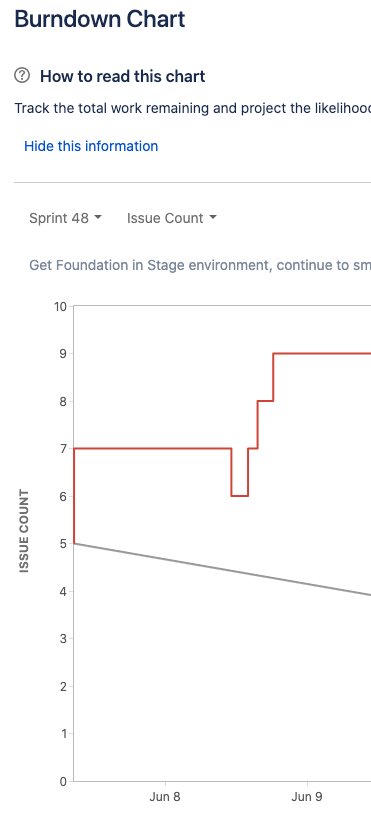Image resolution: width=371 pixels, height=829 pixels.
Task: Click the y-axis value 0 label
Action: (x=63, y=781)
